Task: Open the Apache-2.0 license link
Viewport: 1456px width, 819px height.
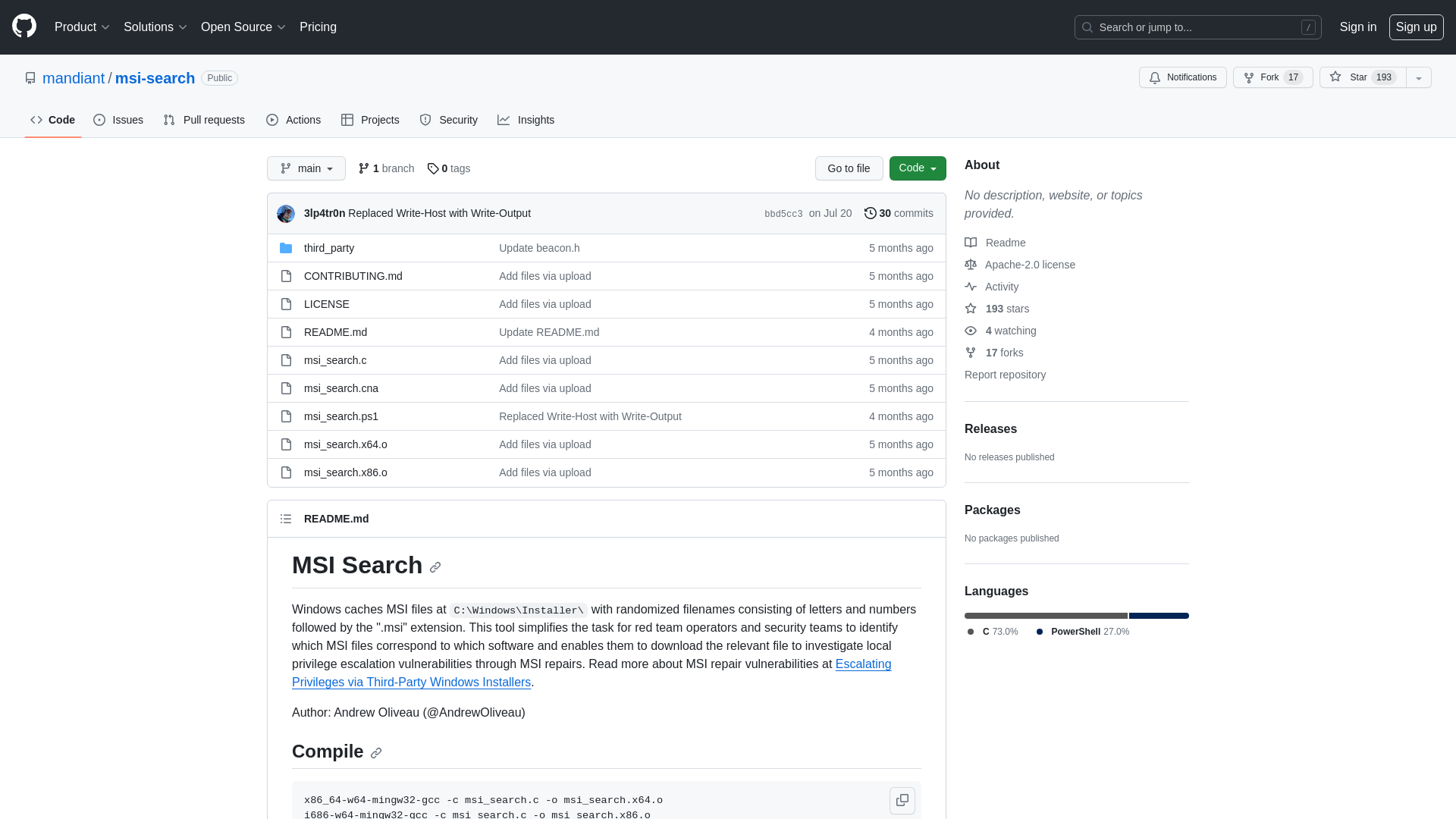Action: coord(1030,265)
